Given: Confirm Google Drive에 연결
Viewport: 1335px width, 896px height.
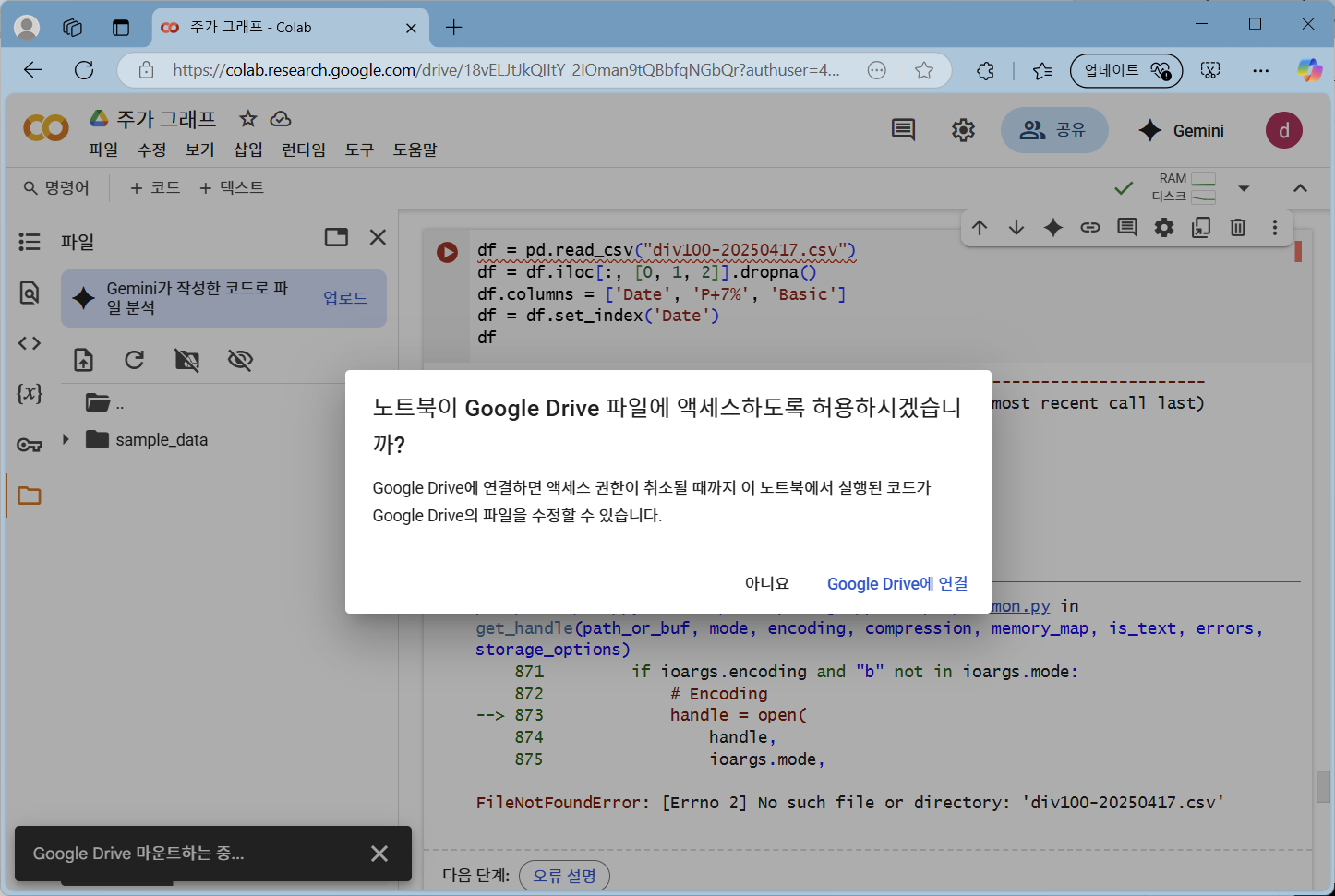Looking at the screenshot, I should [897, 584].
